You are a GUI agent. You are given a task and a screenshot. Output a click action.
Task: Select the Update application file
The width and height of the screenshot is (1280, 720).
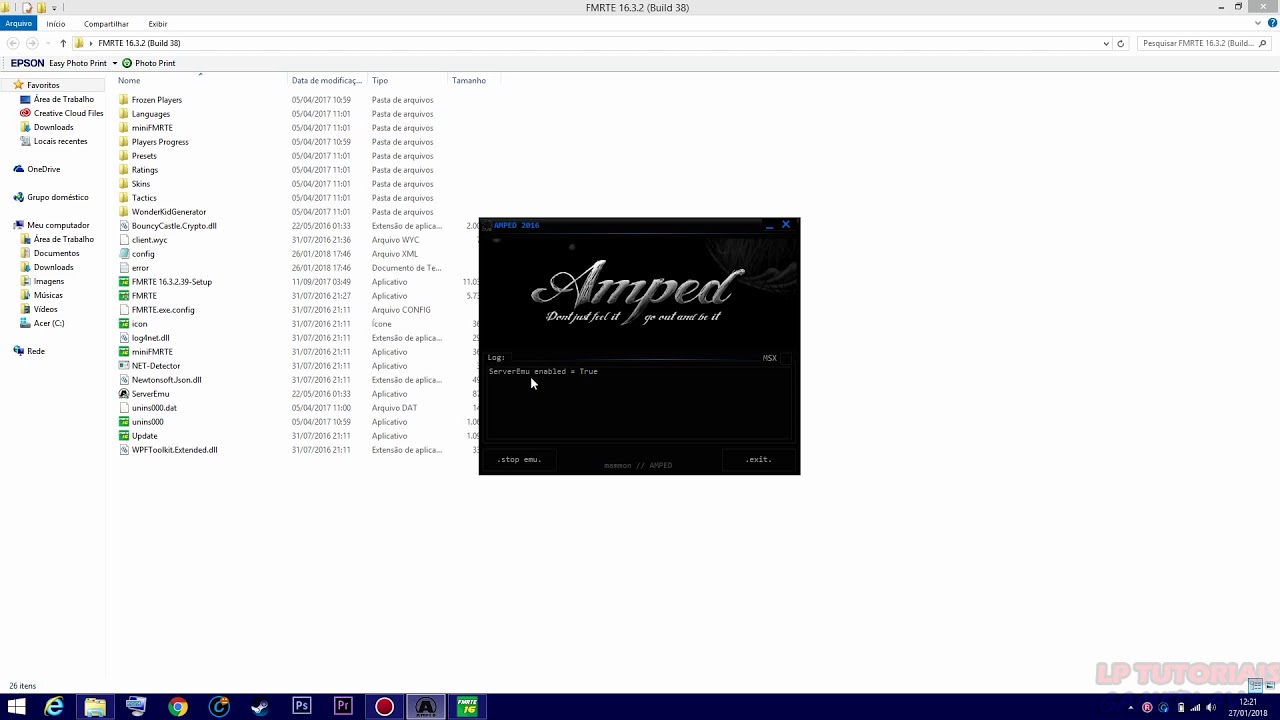coord(144,436)
